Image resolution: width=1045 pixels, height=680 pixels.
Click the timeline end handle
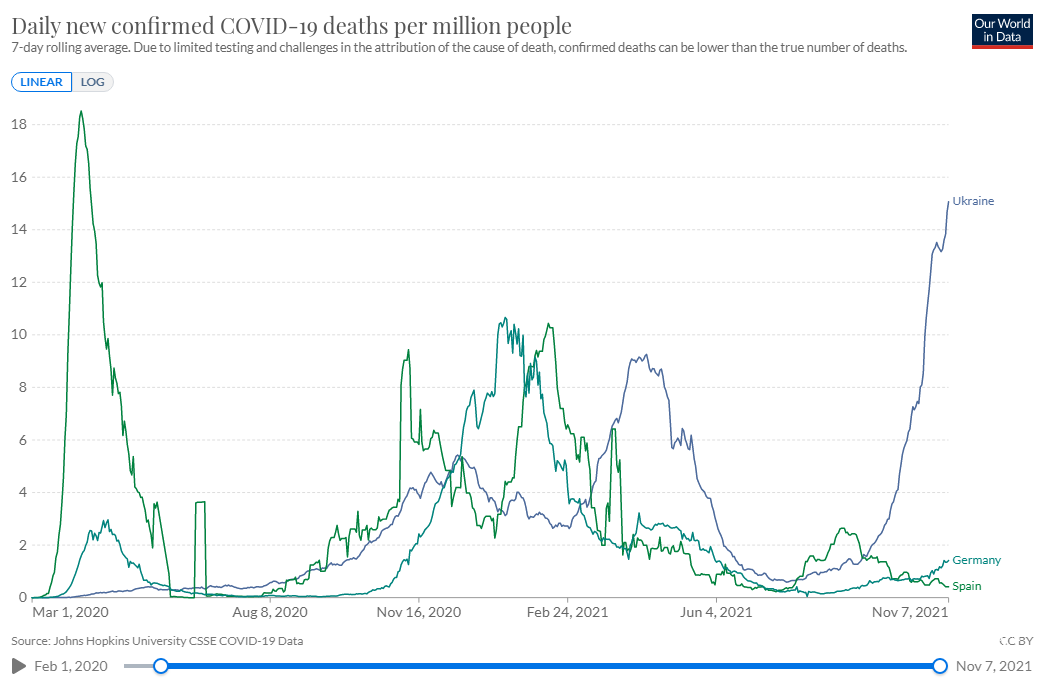[x=940, y=666]
